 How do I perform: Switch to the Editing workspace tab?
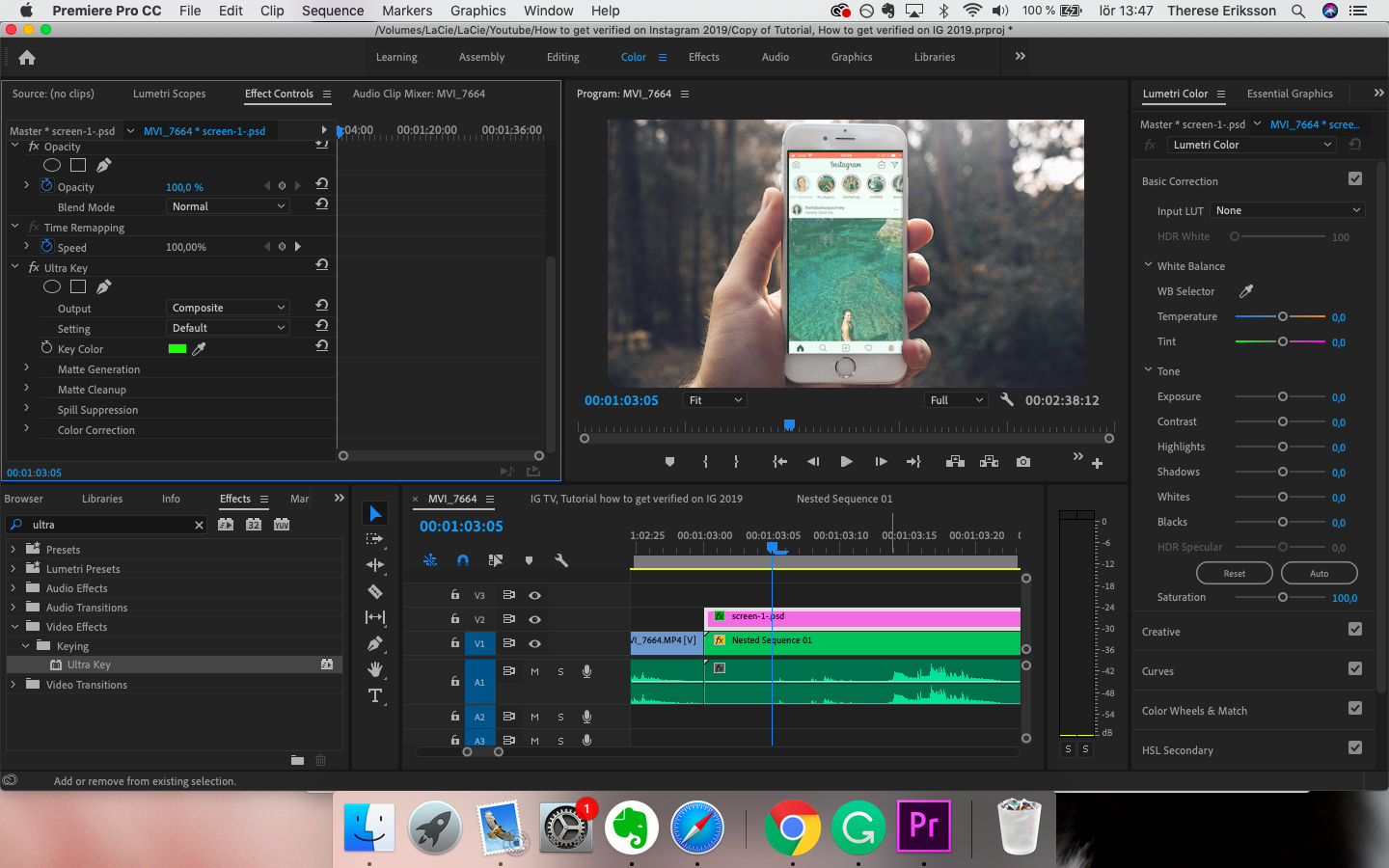562,57
